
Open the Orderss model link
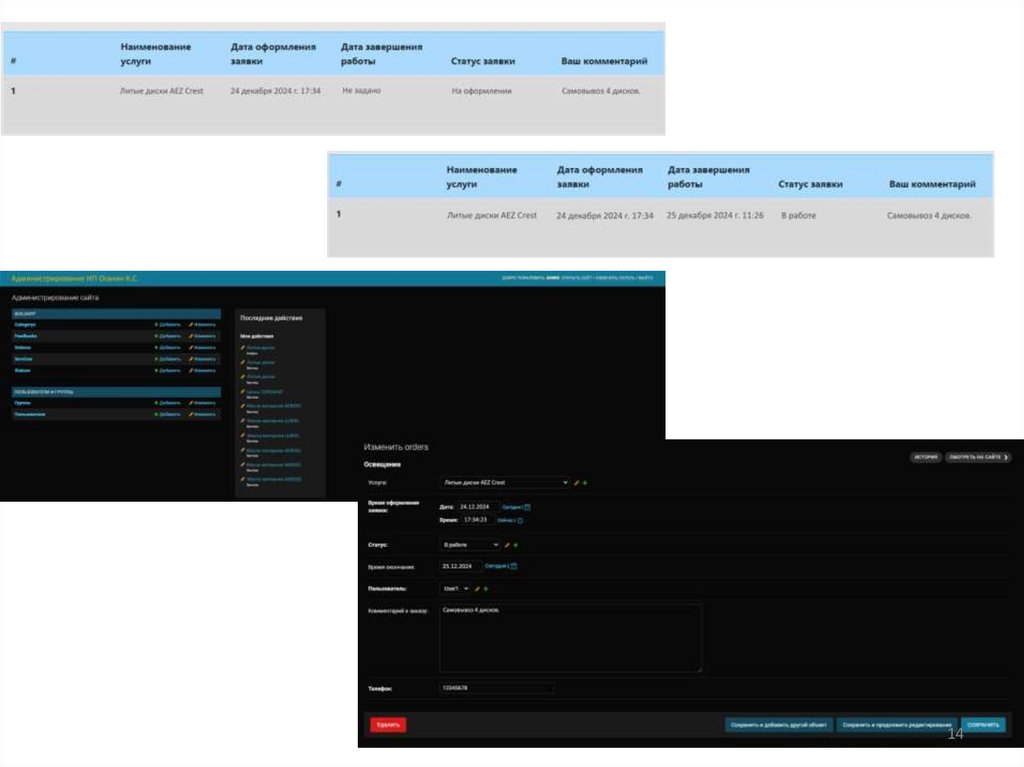click(x=23, y=348)
